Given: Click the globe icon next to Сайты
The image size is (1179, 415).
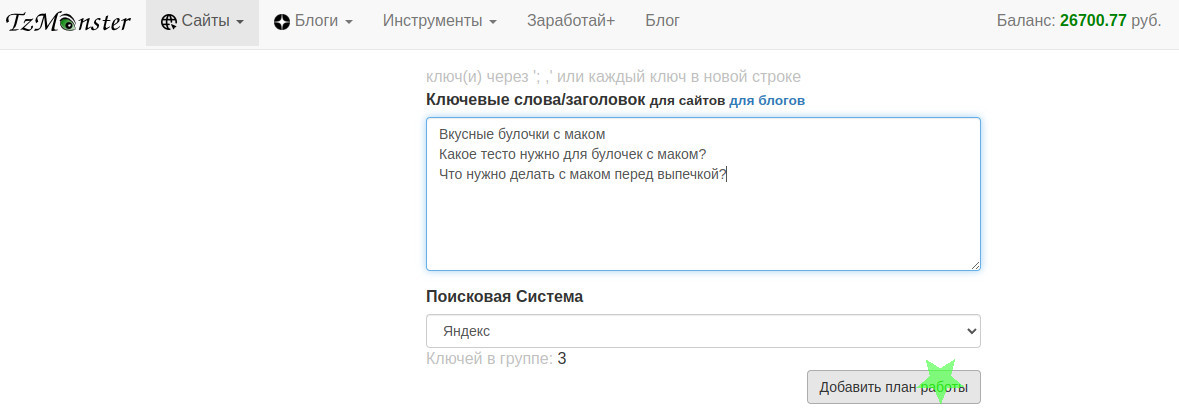Looking at the screenshot, I should 168,22.
